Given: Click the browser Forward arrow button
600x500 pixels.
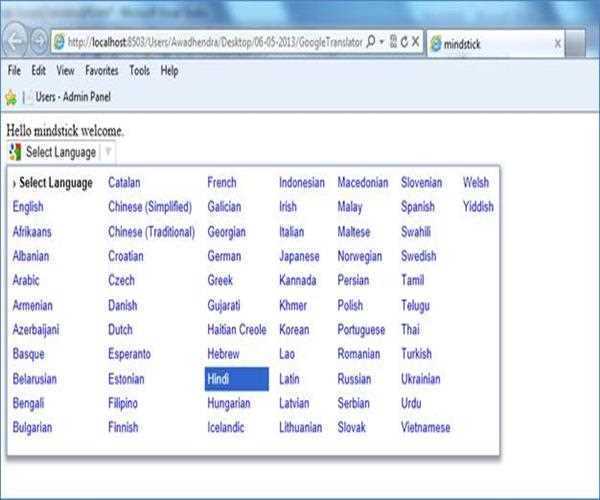Looking at the screenshot, I should 39,43.
